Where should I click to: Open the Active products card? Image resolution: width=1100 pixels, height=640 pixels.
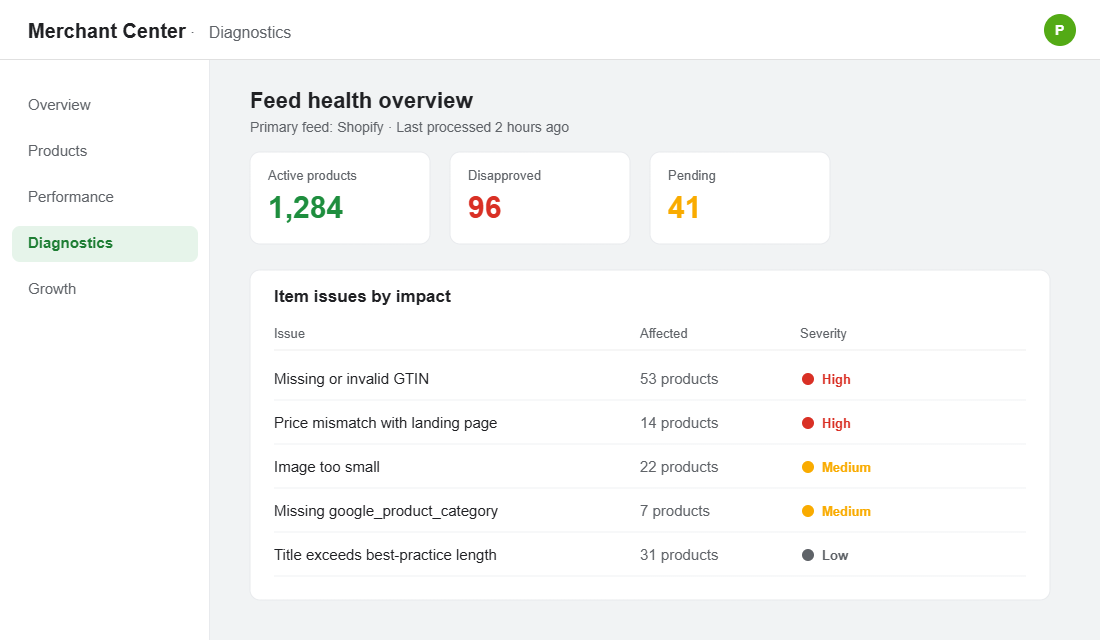click(340, 198)
